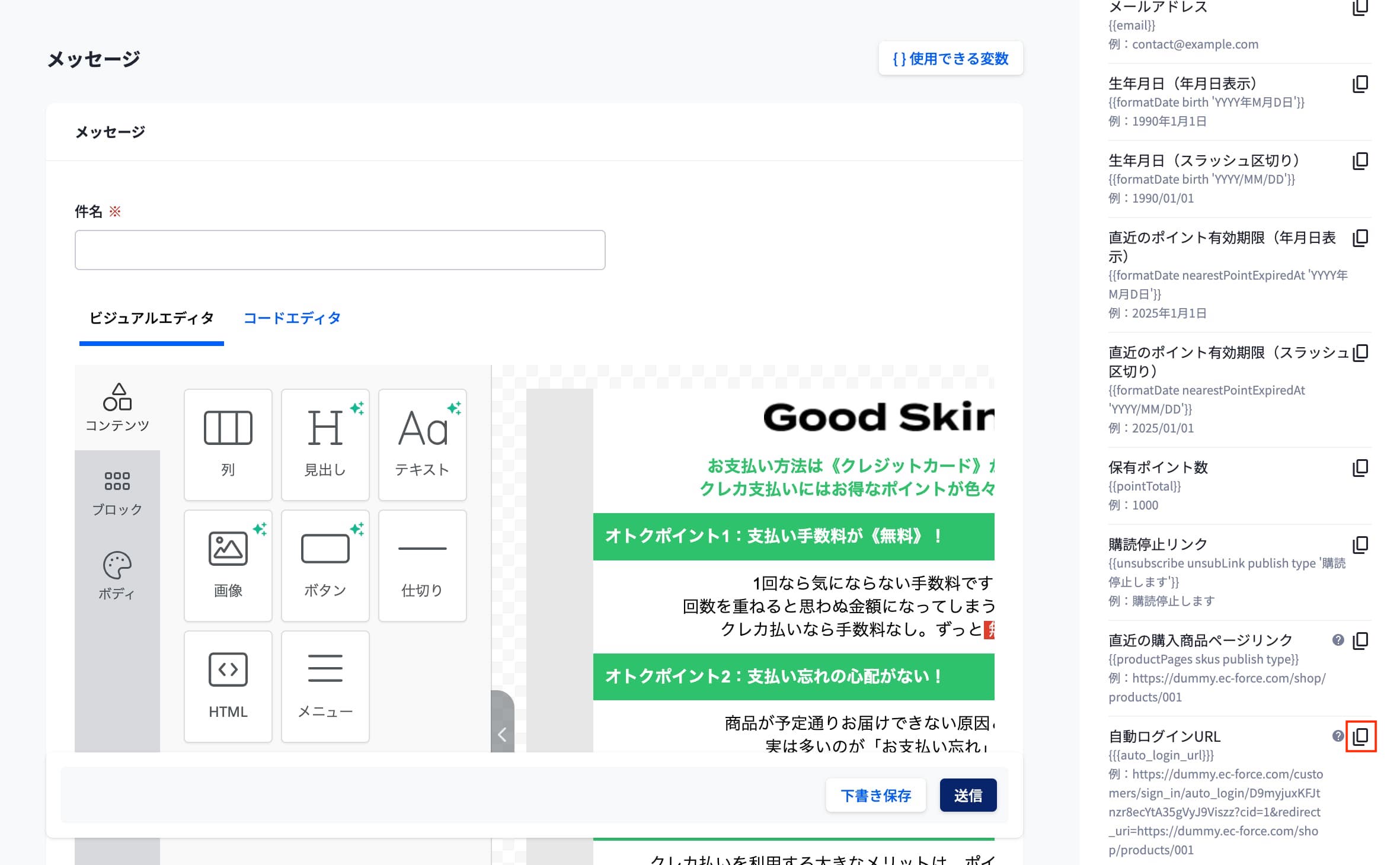
Task: Open the ボディ settings section
Action: click(x=117, y=576)
